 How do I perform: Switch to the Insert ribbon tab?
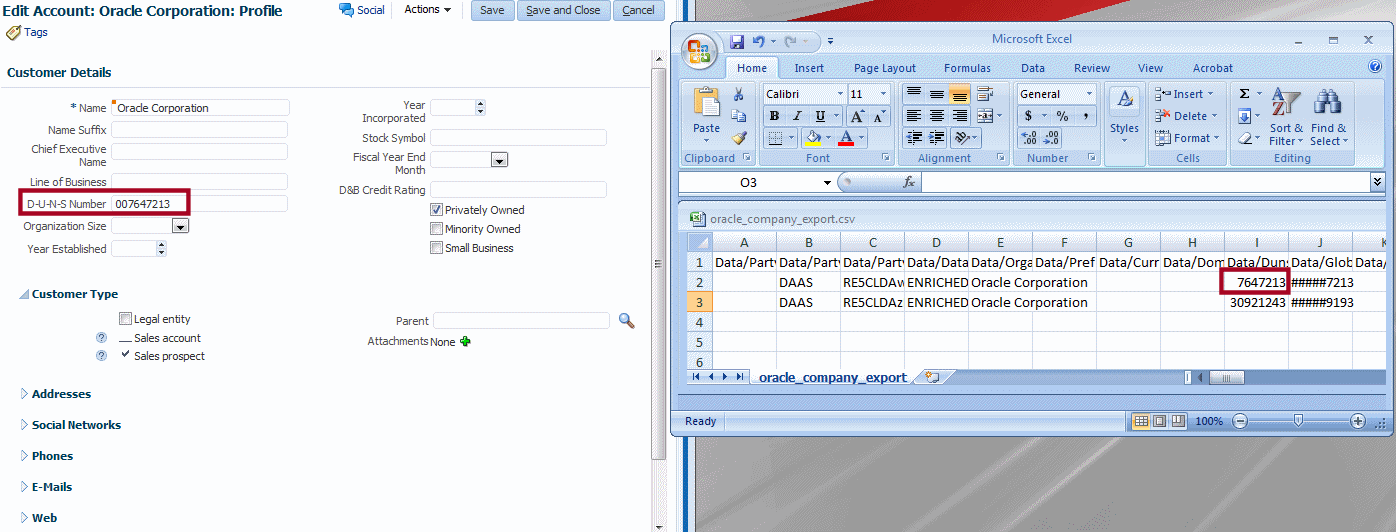809,68
